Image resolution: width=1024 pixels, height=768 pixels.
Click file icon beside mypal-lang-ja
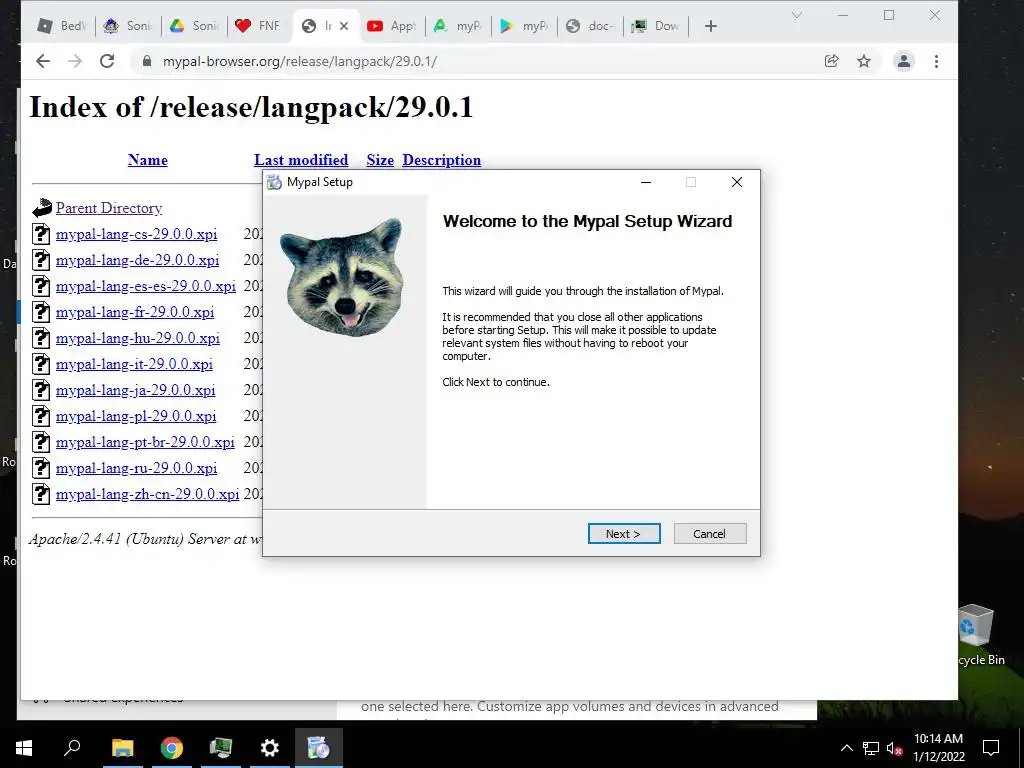pyautogui.click(x=41, y=390)
